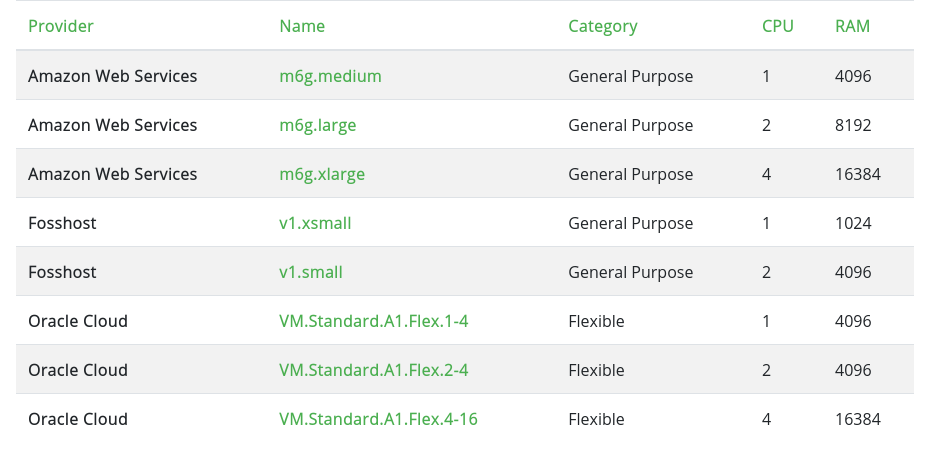This screenshot has height=458, width=927.
Task: Select the CPU column header
Action: (x=777, y=26)
